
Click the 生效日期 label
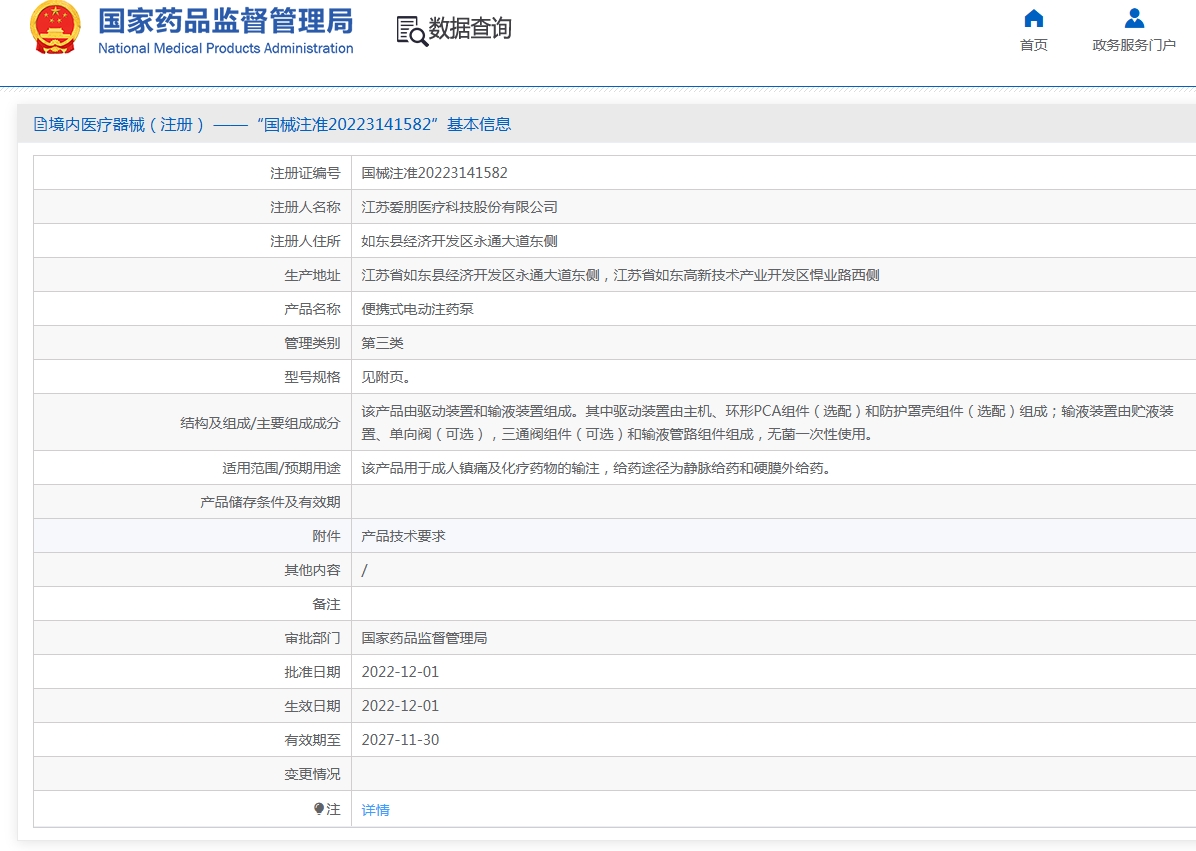[x=312, y=706]
